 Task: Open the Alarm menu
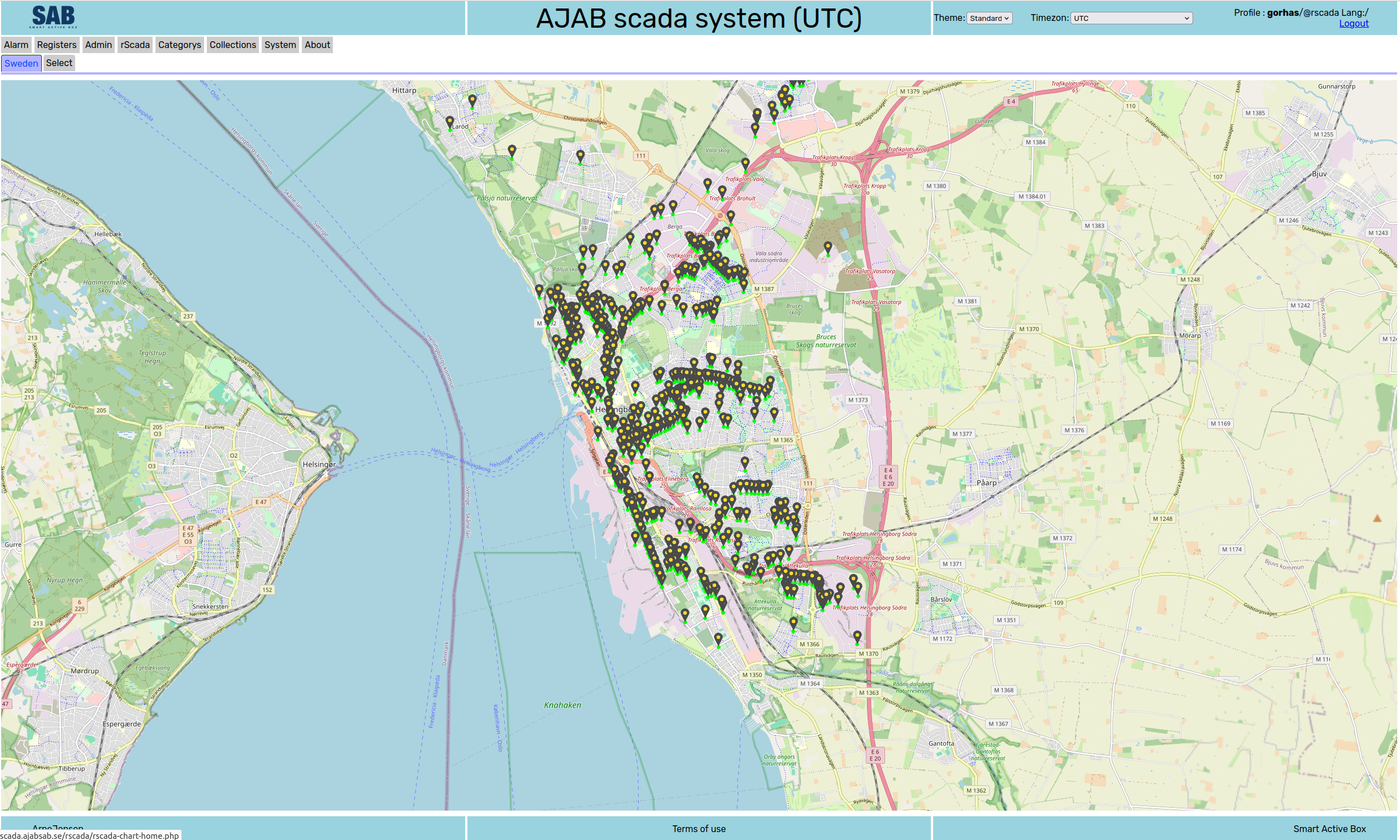[x=16, y=45]
